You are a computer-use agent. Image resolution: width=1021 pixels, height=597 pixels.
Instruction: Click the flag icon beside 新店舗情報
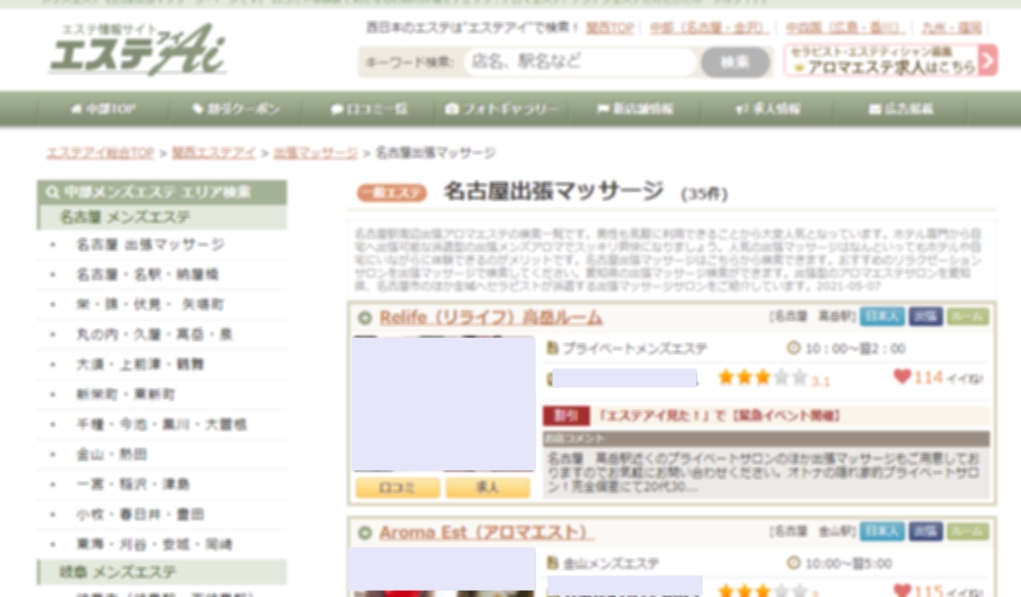[x=603, y=109]
